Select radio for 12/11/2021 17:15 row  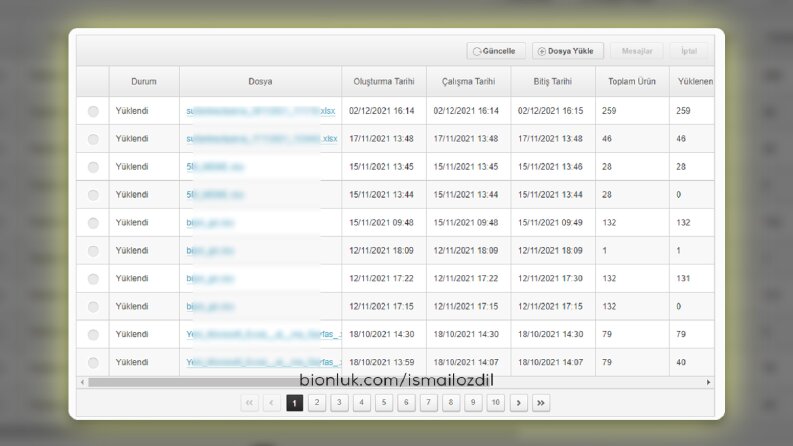[x=93, y=307]
